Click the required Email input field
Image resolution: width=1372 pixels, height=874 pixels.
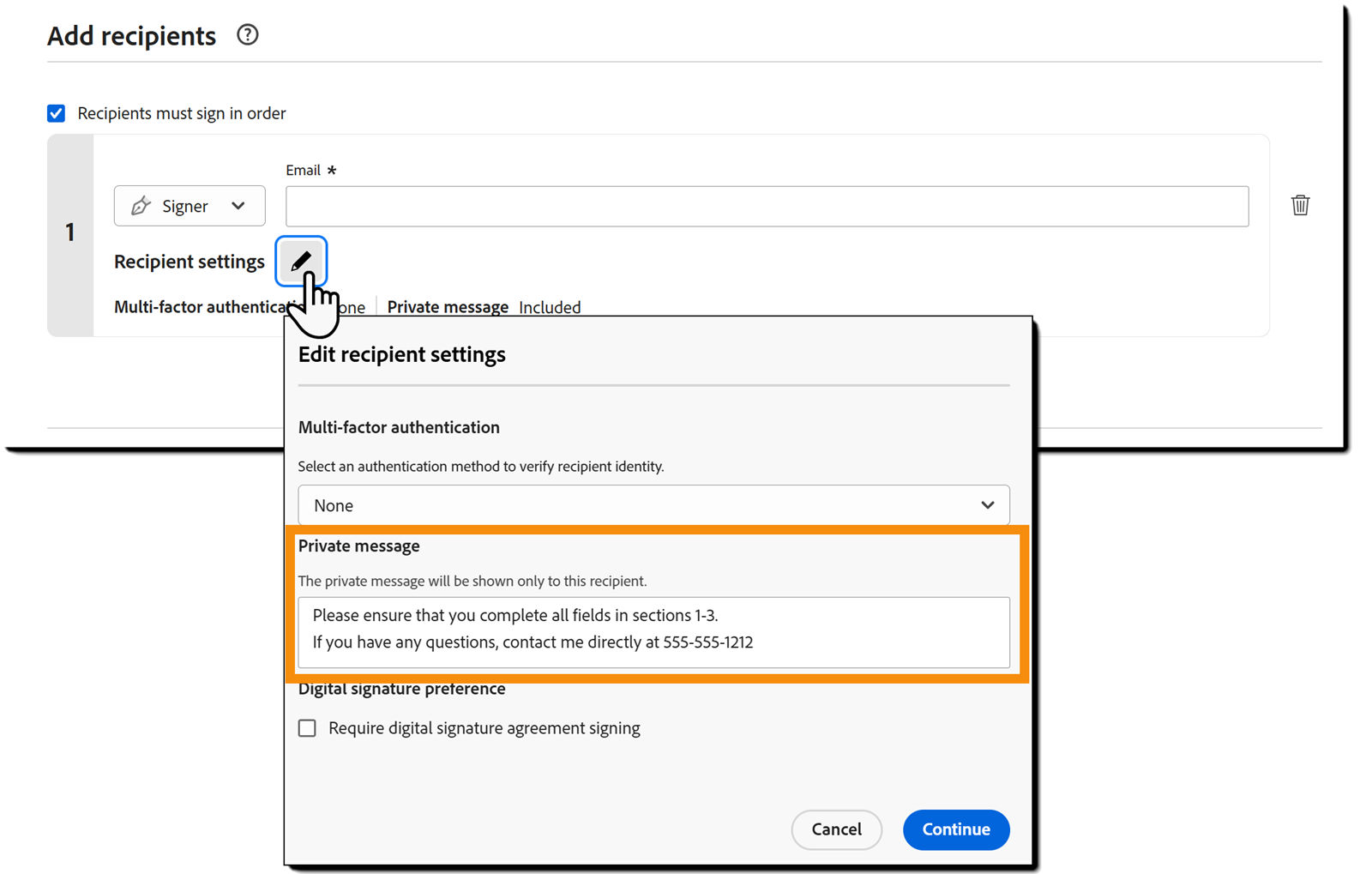(x=767, y=206)
